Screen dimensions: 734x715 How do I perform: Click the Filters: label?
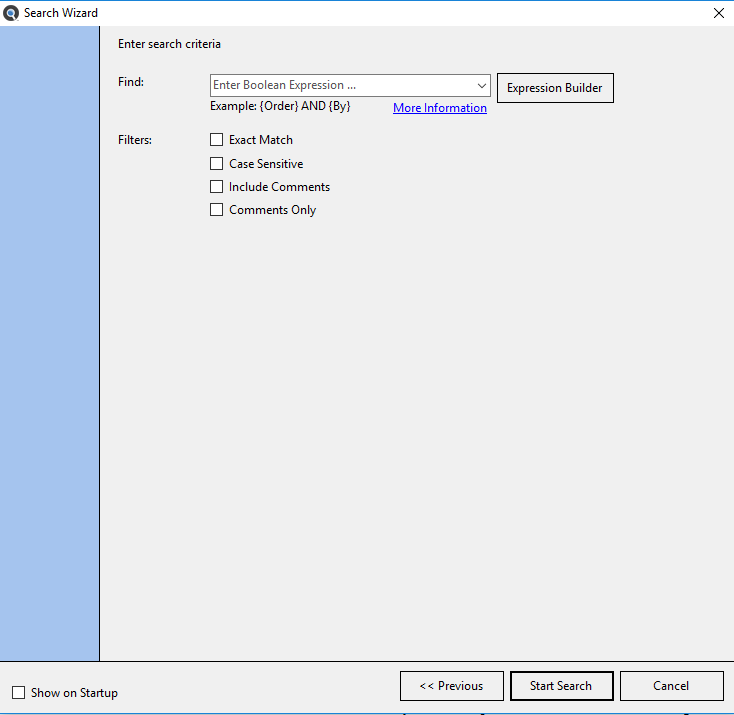point(135,140)
